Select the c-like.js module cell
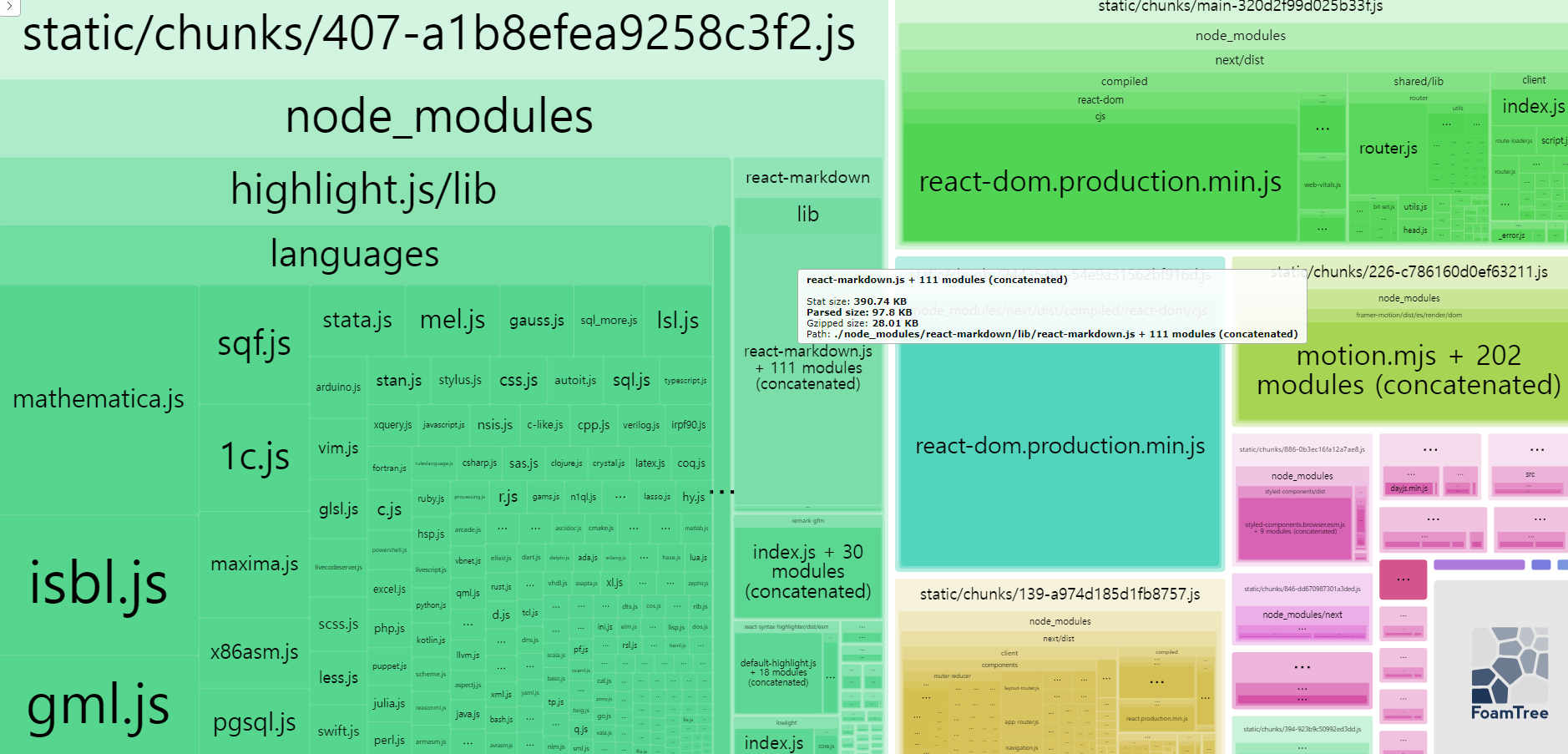This screenshot has height=754, width=1568. (x=545, y=425)
